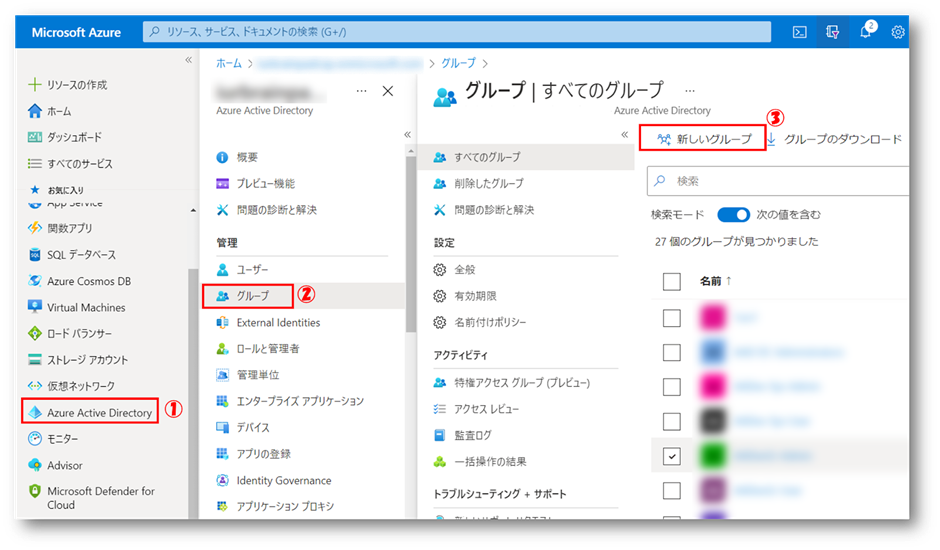Click the Azure Active Directory menu scrollbar

[411, 243]
